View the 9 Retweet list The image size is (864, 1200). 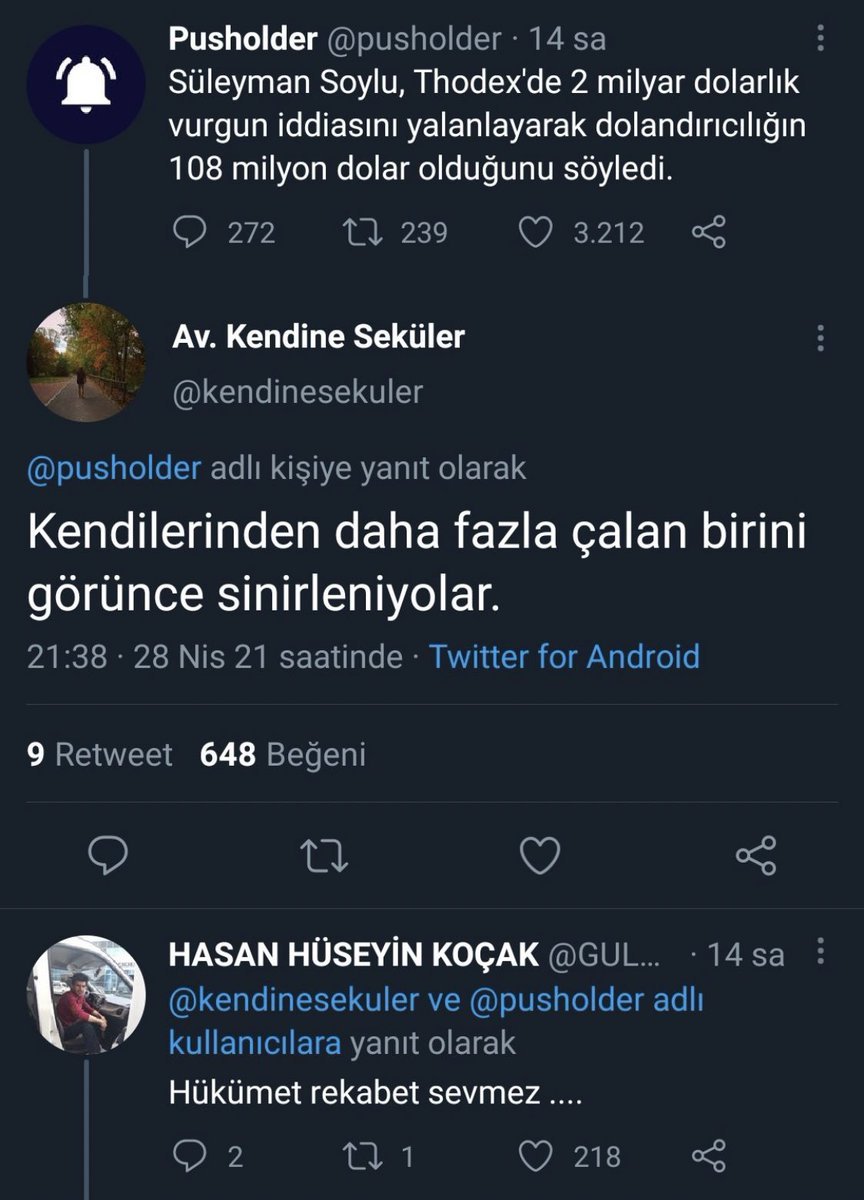pos(100,754)
